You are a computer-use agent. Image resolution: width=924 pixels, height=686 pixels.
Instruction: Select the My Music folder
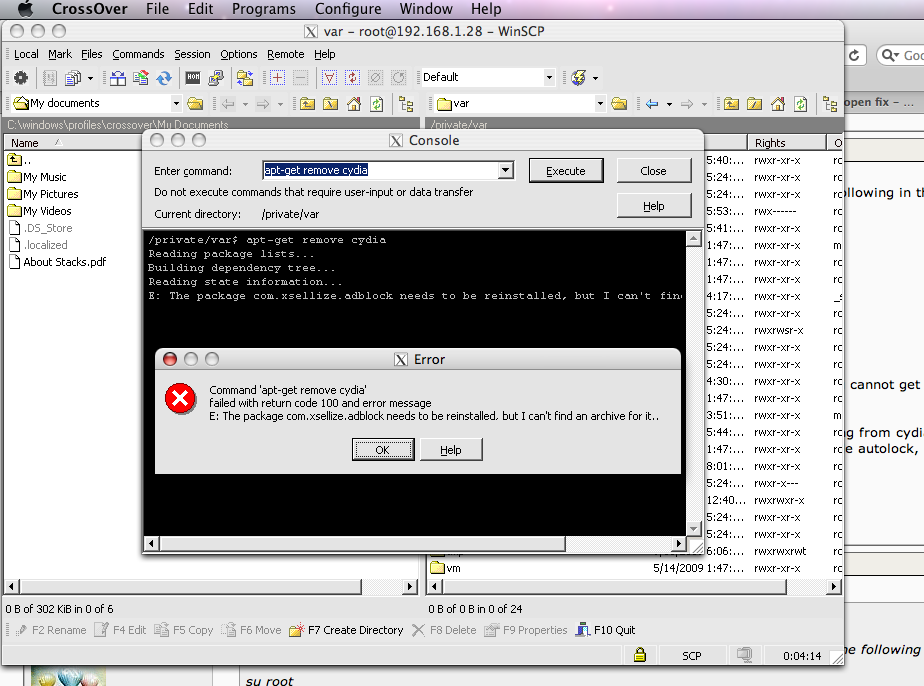pyautogui.click(x=38, y=177)
